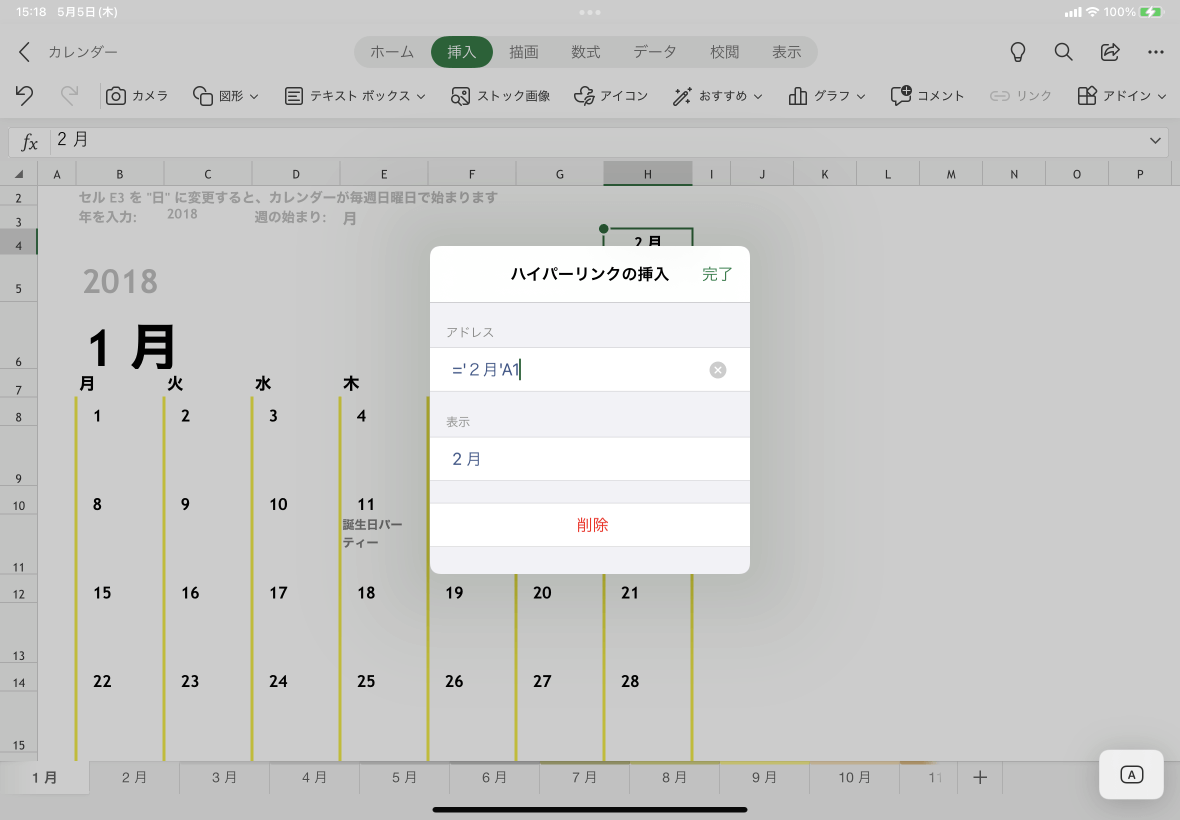The image size is (1180, 820).
Task: Tap the keyboard A toggle button
Action: [1131, 775]
